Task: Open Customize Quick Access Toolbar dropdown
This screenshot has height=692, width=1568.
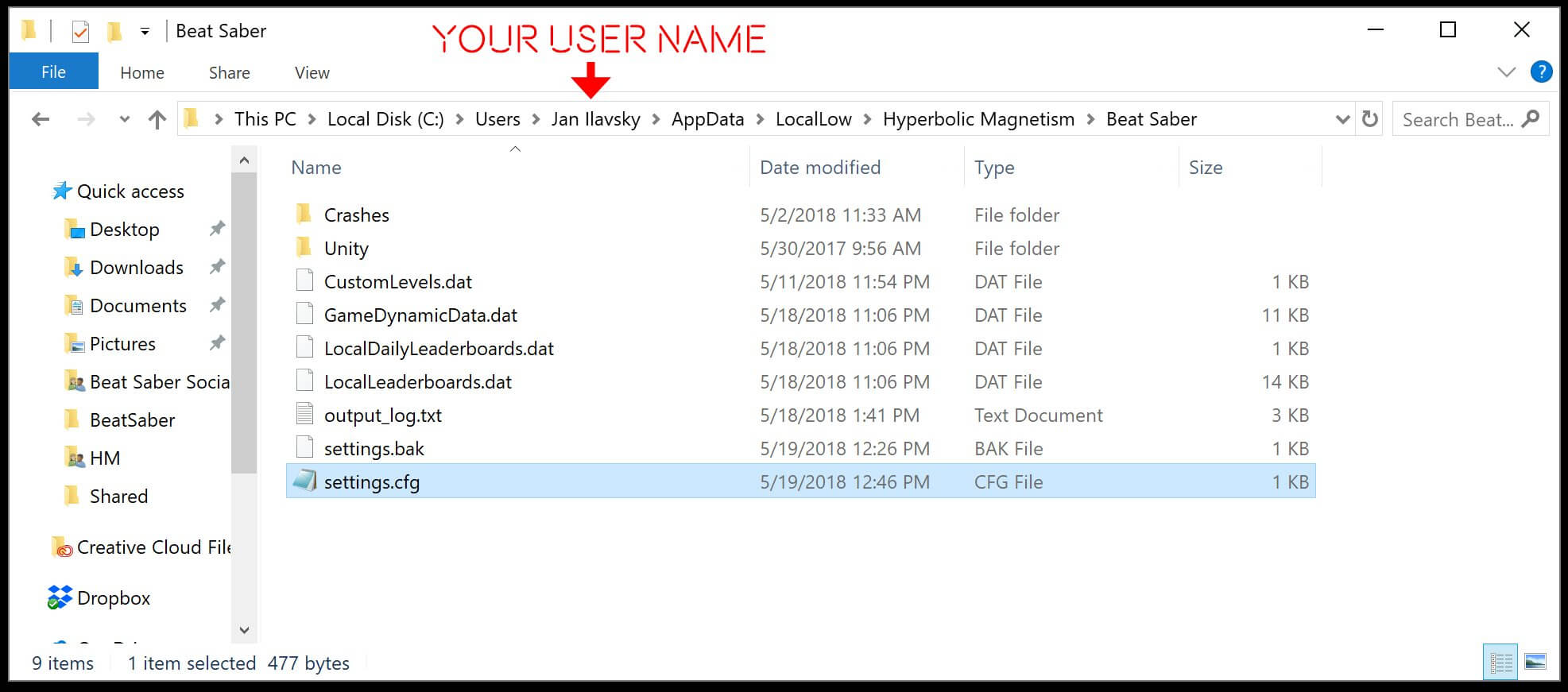Action: (145, 32)
